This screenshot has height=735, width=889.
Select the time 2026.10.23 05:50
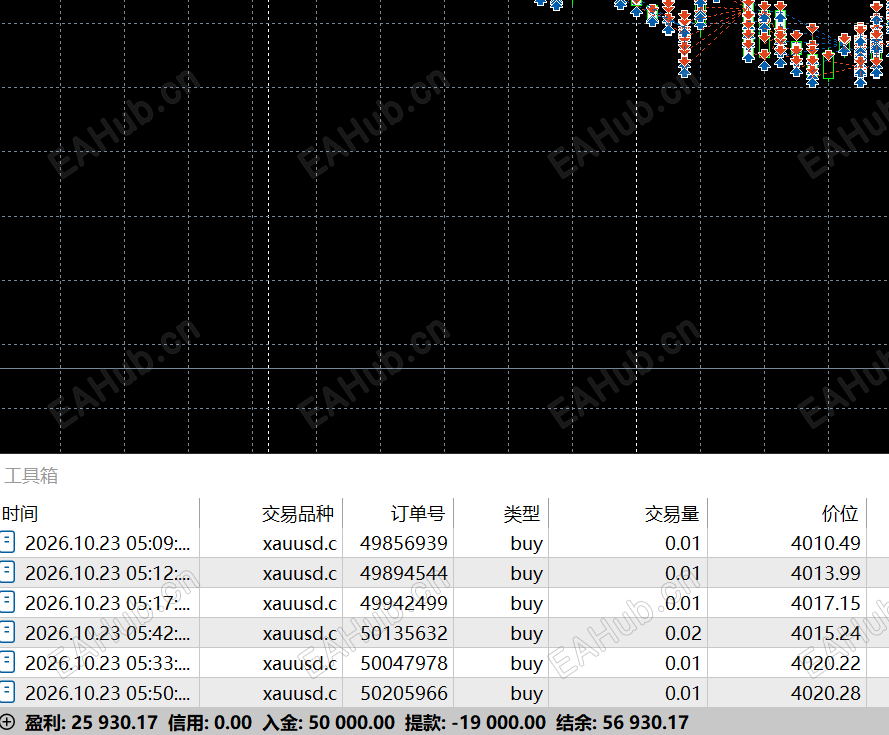[108, 694]
